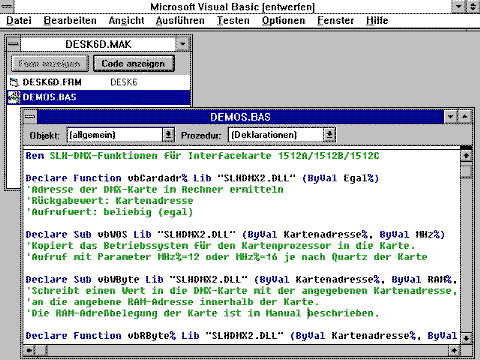Click the 'Aufruf mit Parameter MHz% comment
The height and width of the screenshot is (360, 480).
point(226,257)
